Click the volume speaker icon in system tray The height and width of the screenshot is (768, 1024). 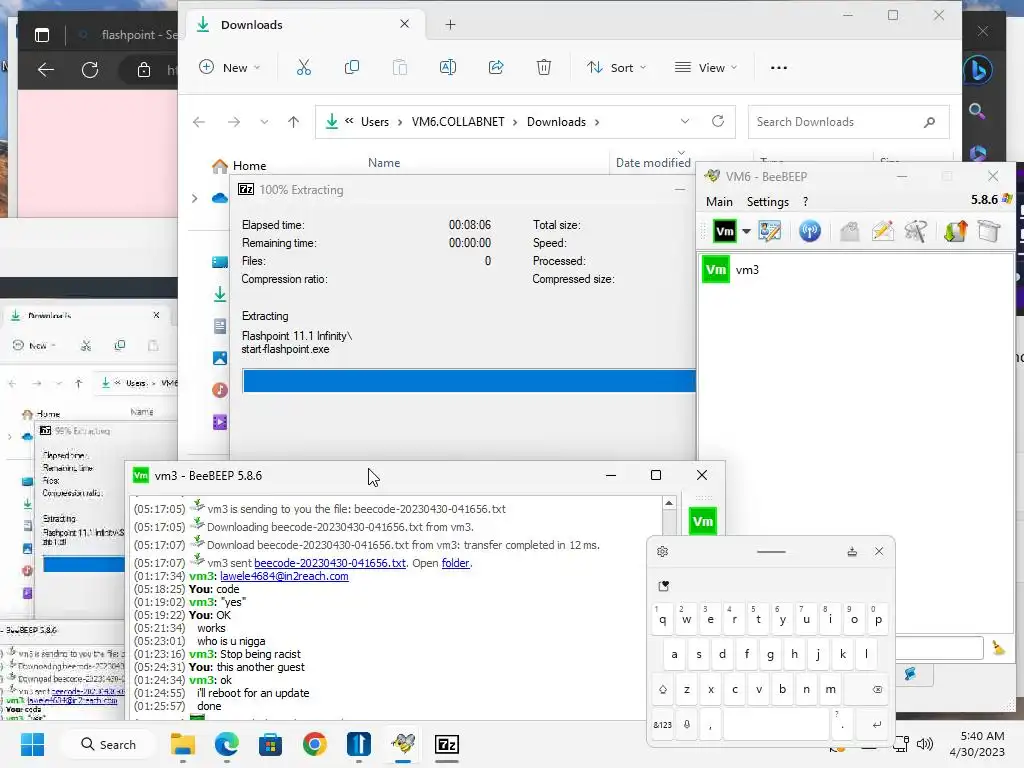tap(925, 744)
